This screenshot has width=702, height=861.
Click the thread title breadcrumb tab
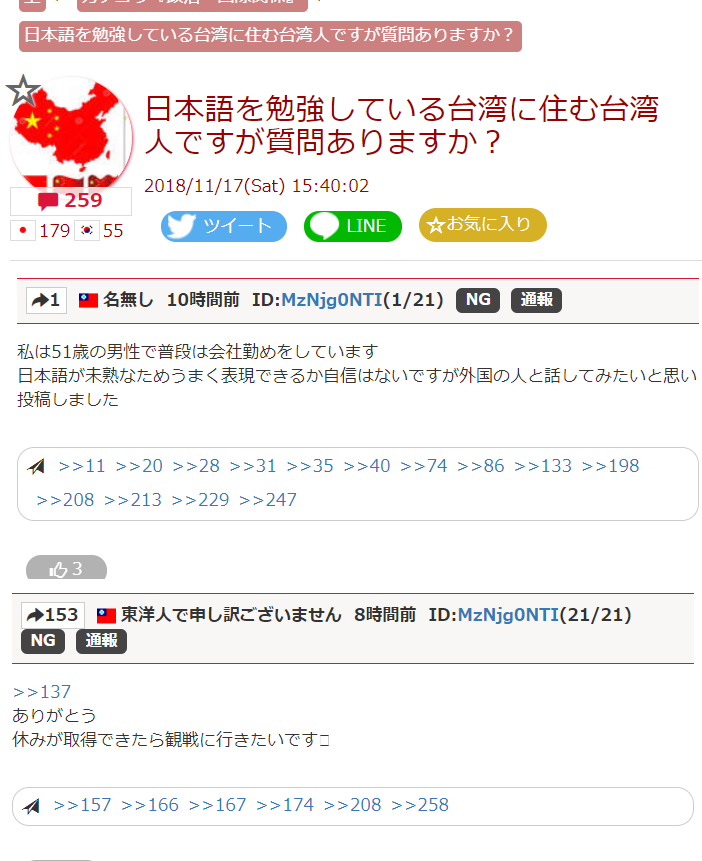coord(270,36)
